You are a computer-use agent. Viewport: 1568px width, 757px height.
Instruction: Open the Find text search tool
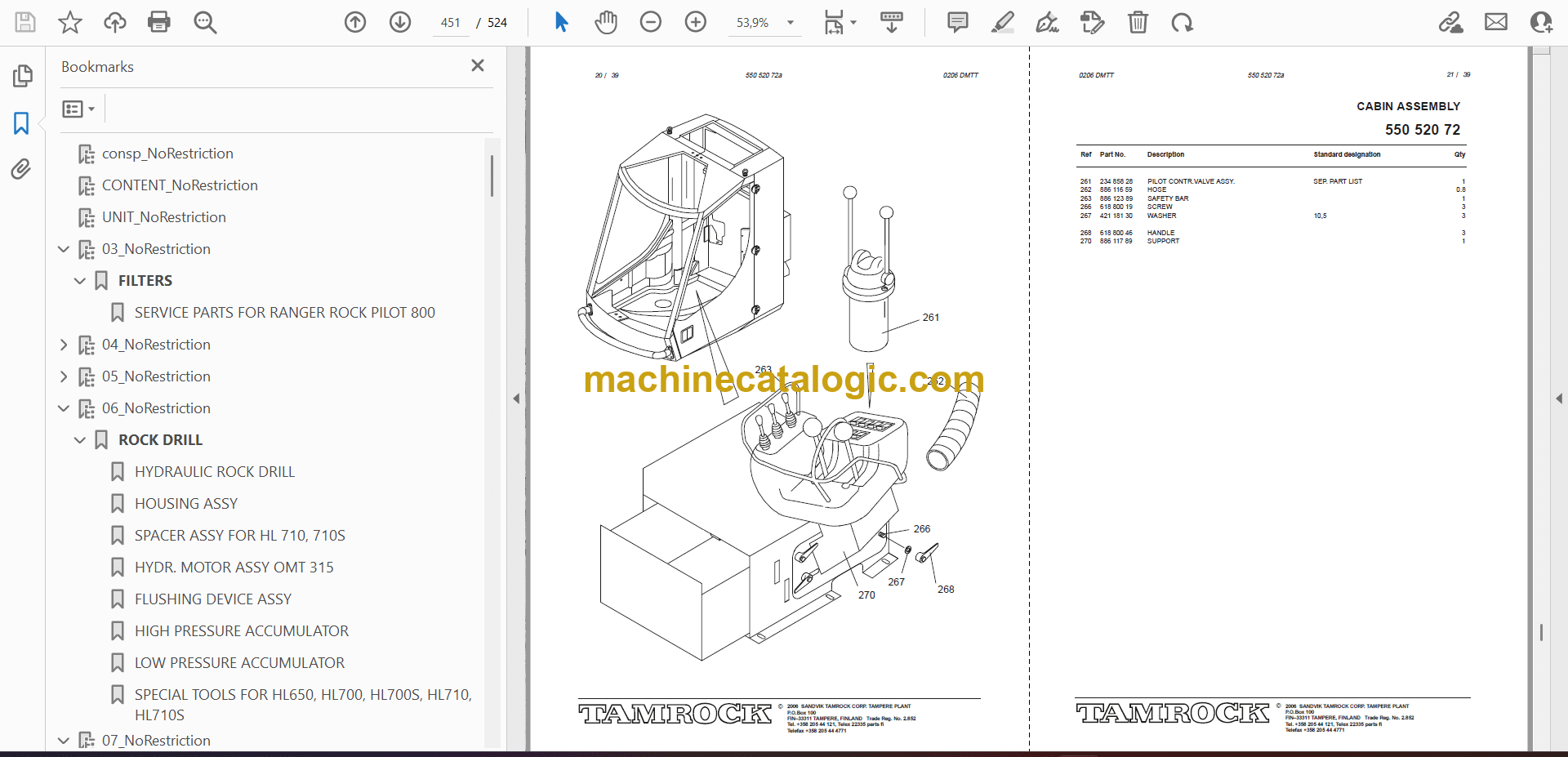(205, 22)
